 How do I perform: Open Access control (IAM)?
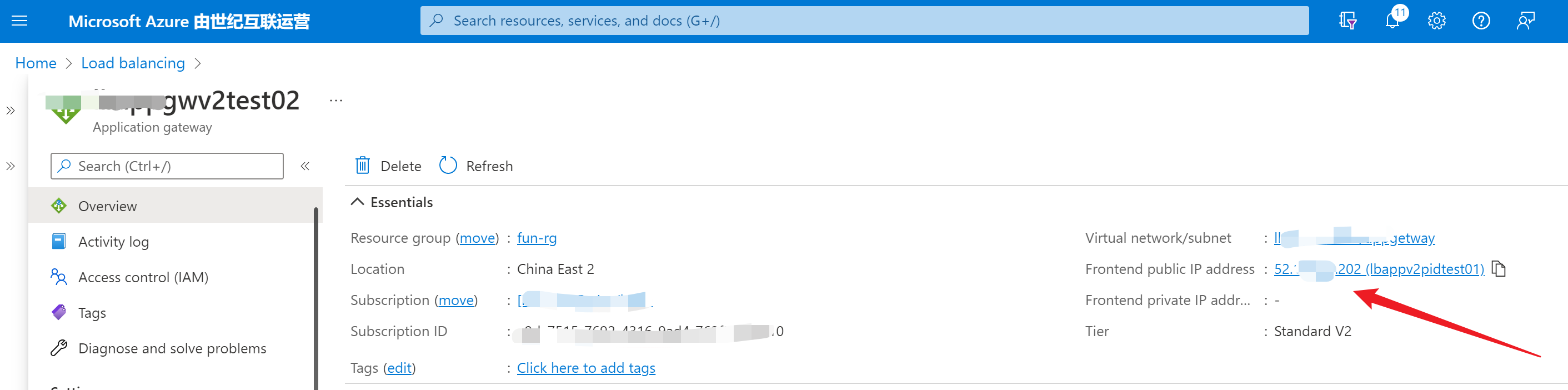[143, 277]
